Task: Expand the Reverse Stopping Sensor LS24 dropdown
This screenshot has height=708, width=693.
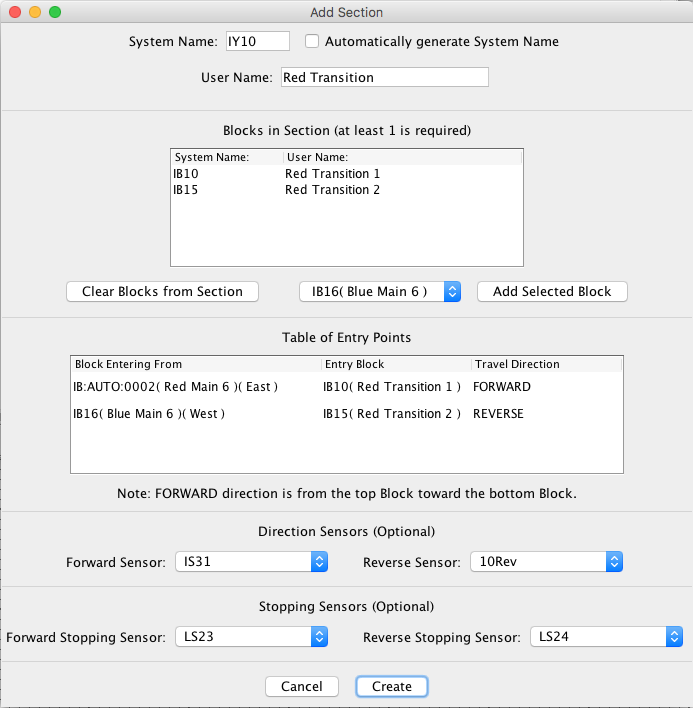Action: (606, 637)
